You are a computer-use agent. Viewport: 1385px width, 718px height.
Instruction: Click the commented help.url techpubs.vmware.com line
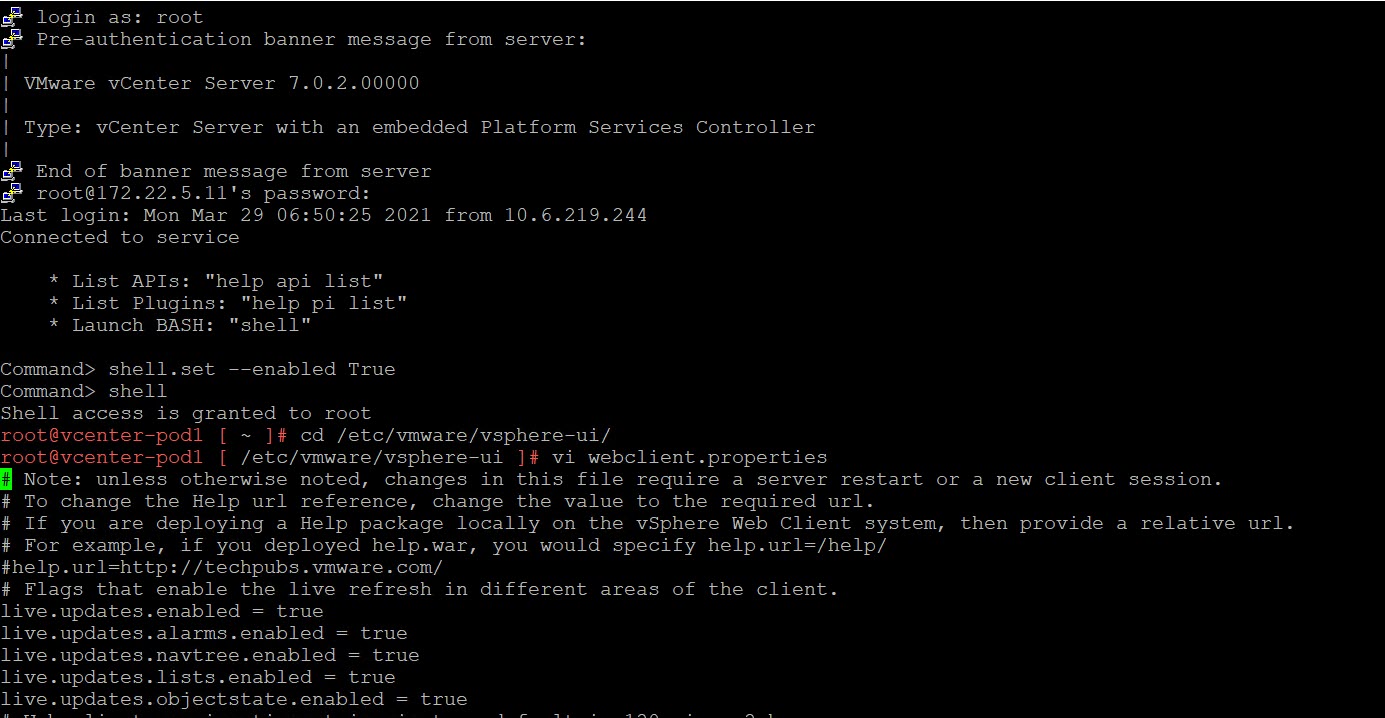coord(221,567)
